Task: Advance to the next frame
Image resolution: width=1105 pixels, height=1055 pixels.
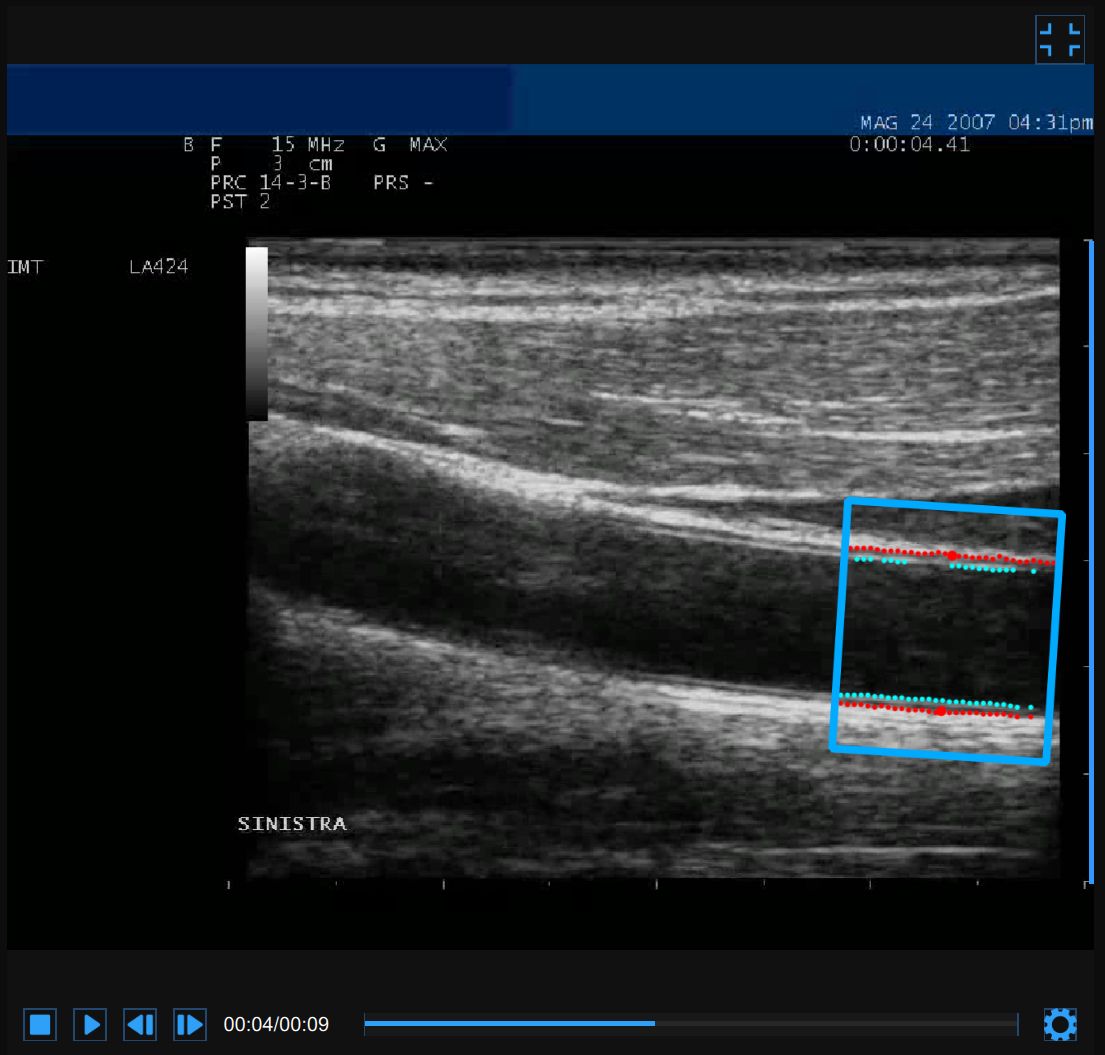Action: [190, 1024]
